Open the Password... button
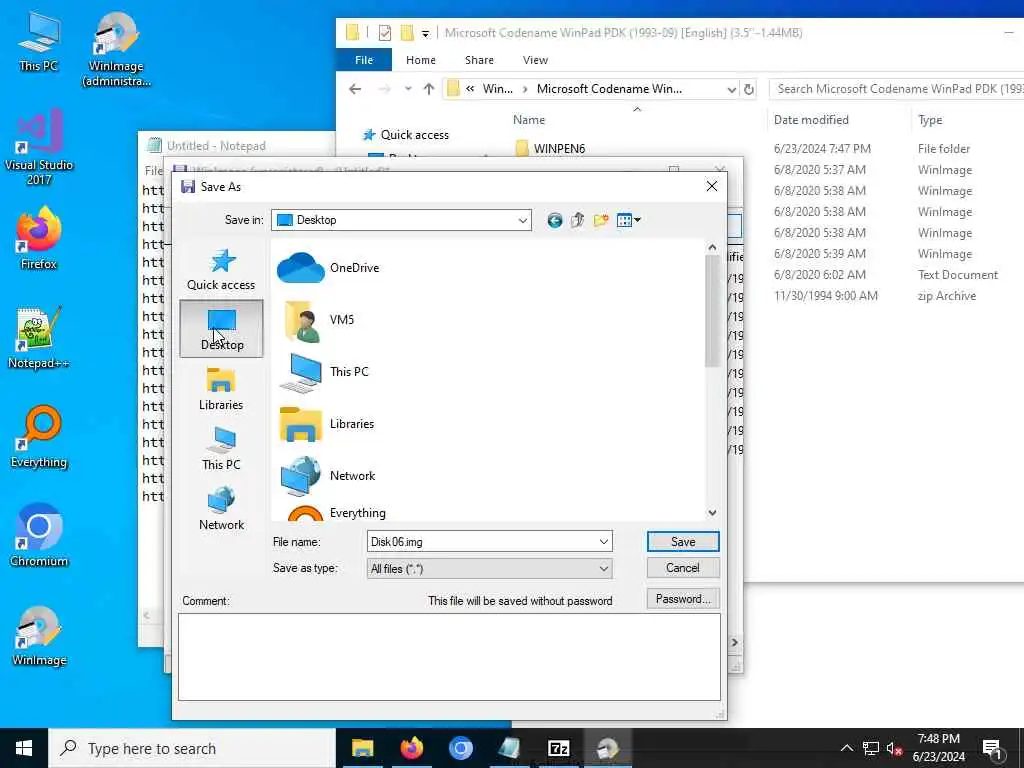1024x768 pixels. 683,599
